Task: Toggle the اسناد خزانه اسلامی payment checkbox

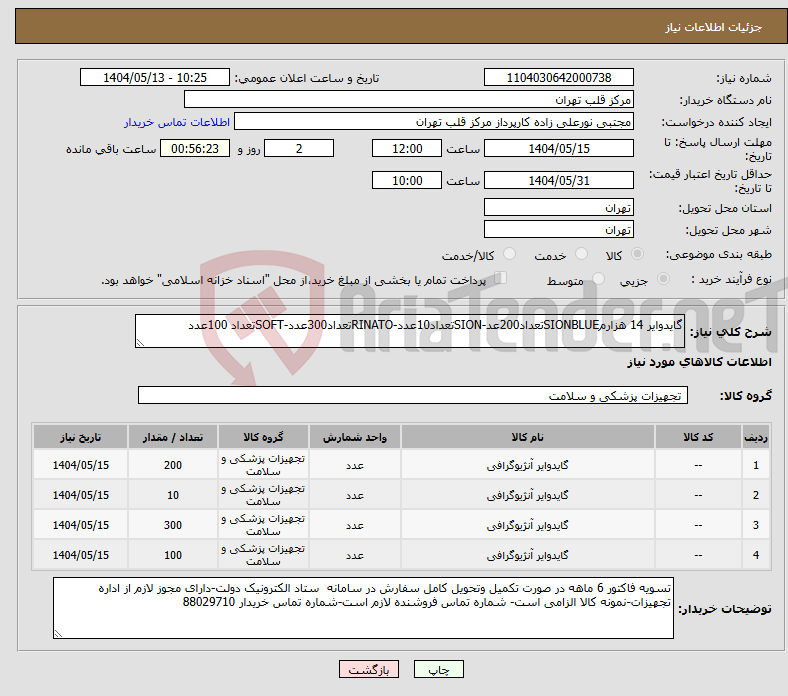Action: (501, 278)
